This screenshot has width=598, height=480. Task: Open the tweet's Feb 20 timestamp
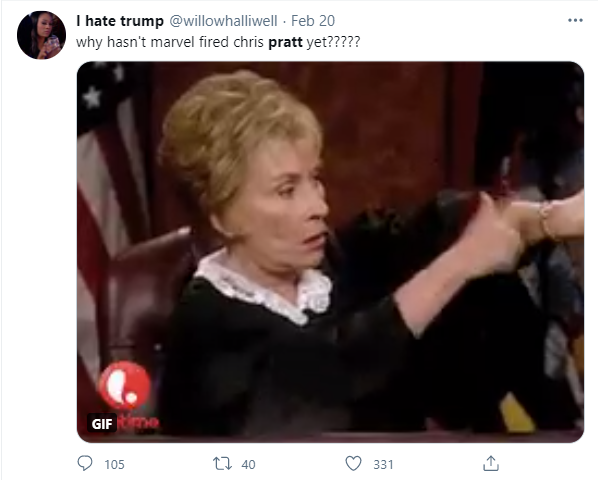313,21
